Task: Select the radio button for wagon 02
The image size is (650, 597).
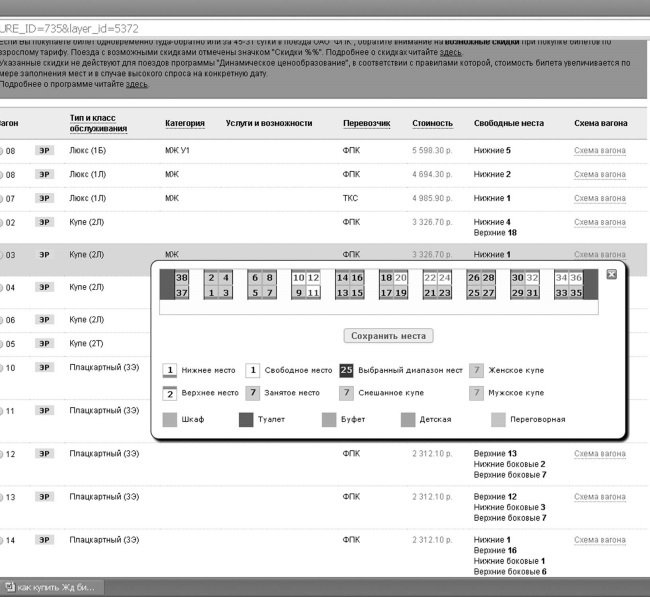Action: (1, 223)
